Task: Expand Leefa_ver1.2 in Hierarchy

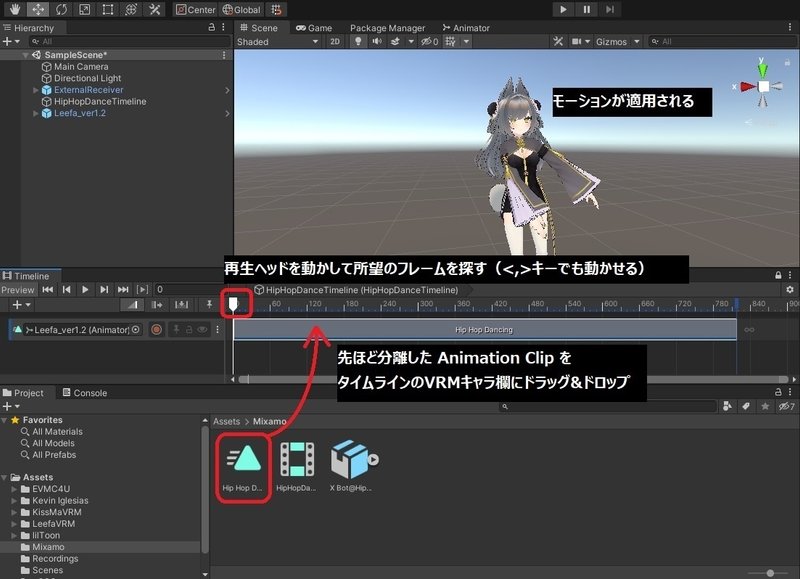Action: (x=36, y=113)
